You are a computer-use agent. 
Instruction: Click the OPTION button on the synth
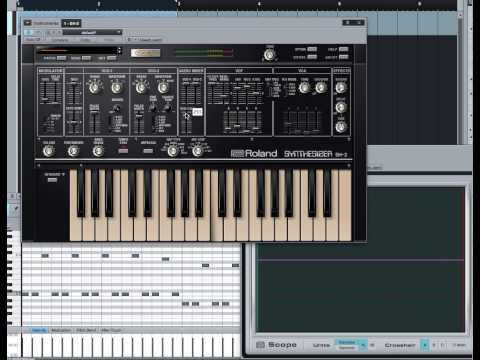(312, 49)
